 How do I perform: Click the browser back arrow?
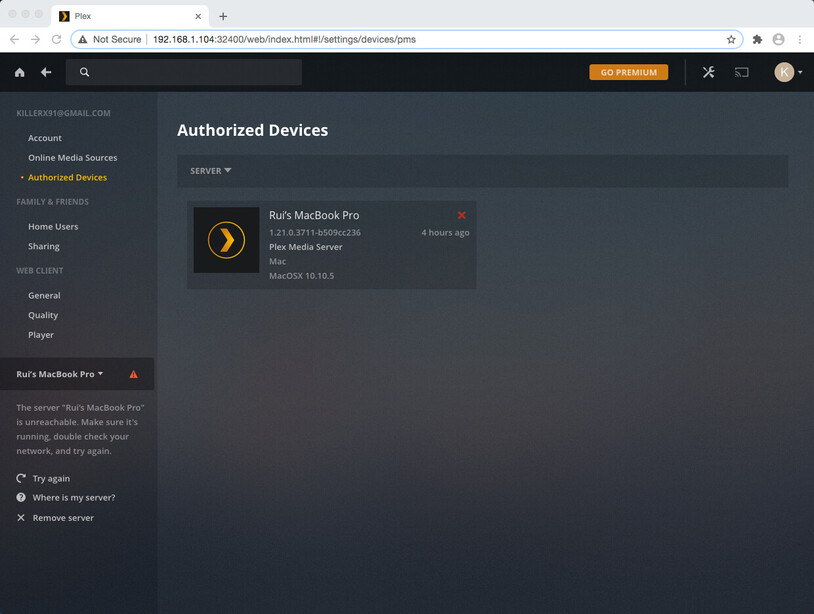pyautogui.click(x=15, y=39)
